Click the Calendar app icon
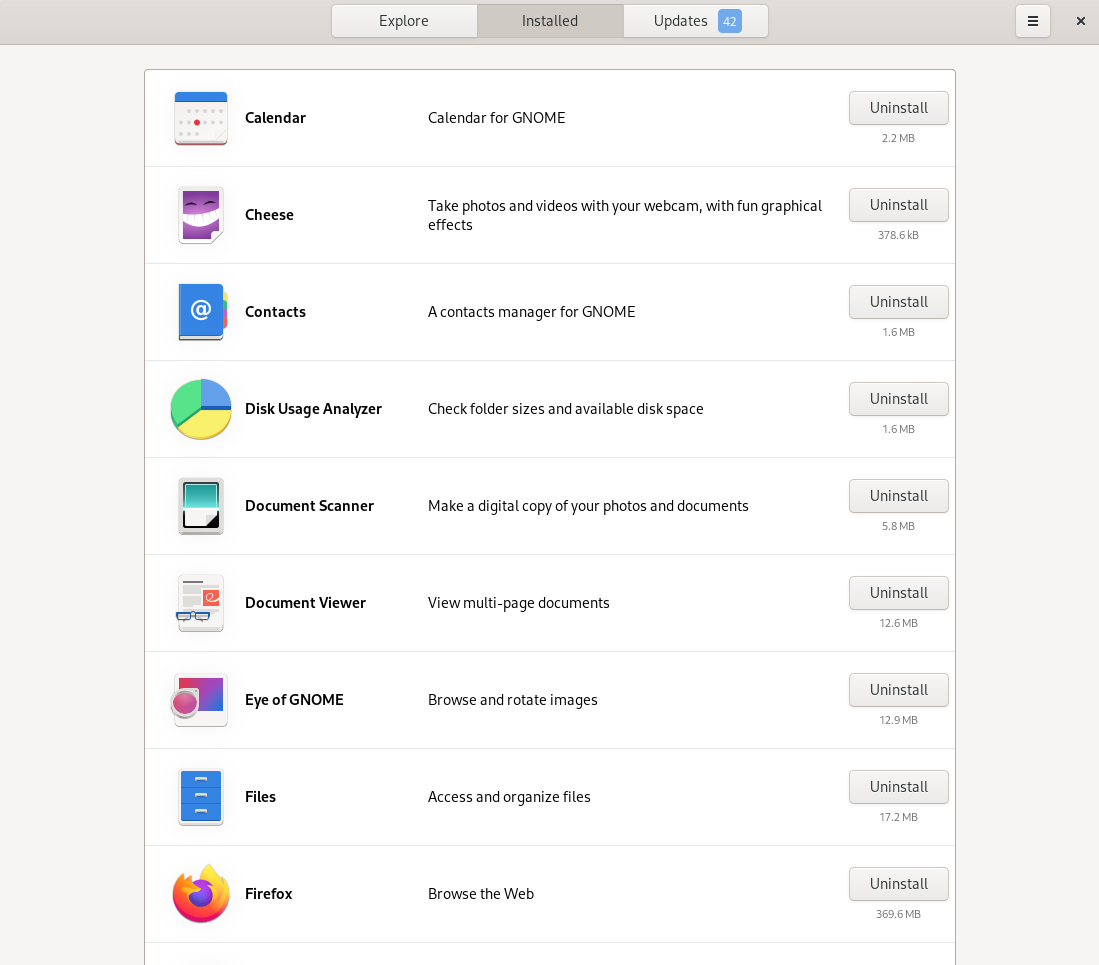Screen dimensions: 1099x965 click(200, 118)
